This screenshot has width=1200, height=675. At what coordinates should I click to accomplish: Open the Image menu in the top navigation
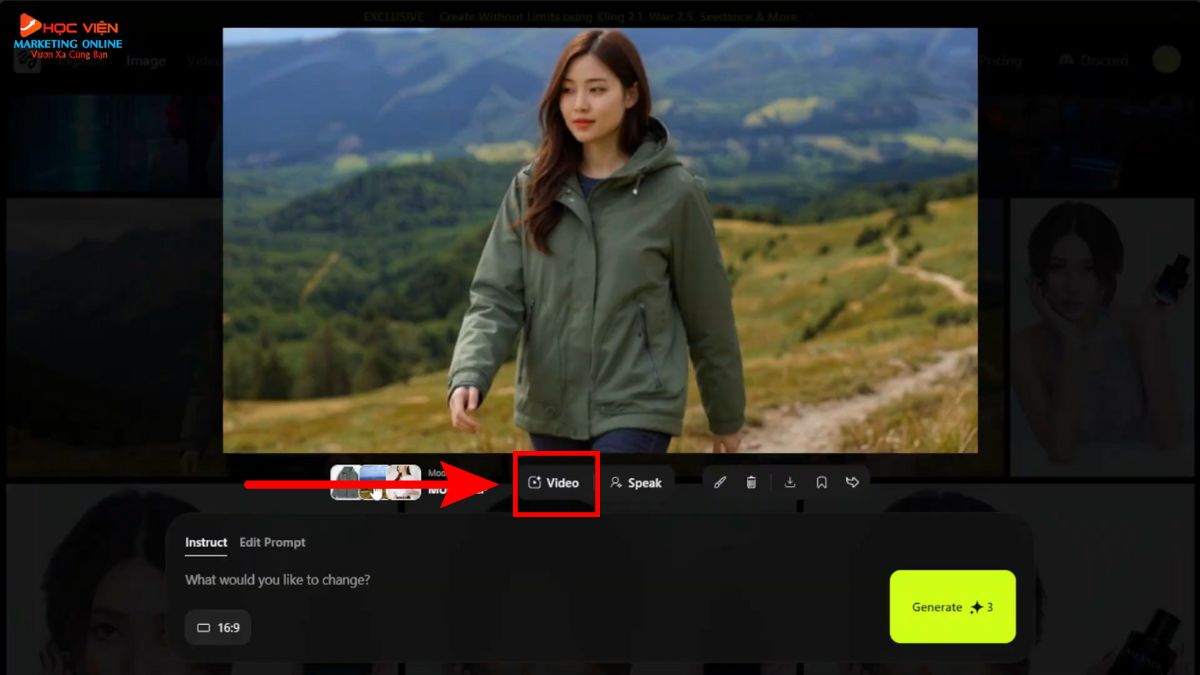pos(145,60)
